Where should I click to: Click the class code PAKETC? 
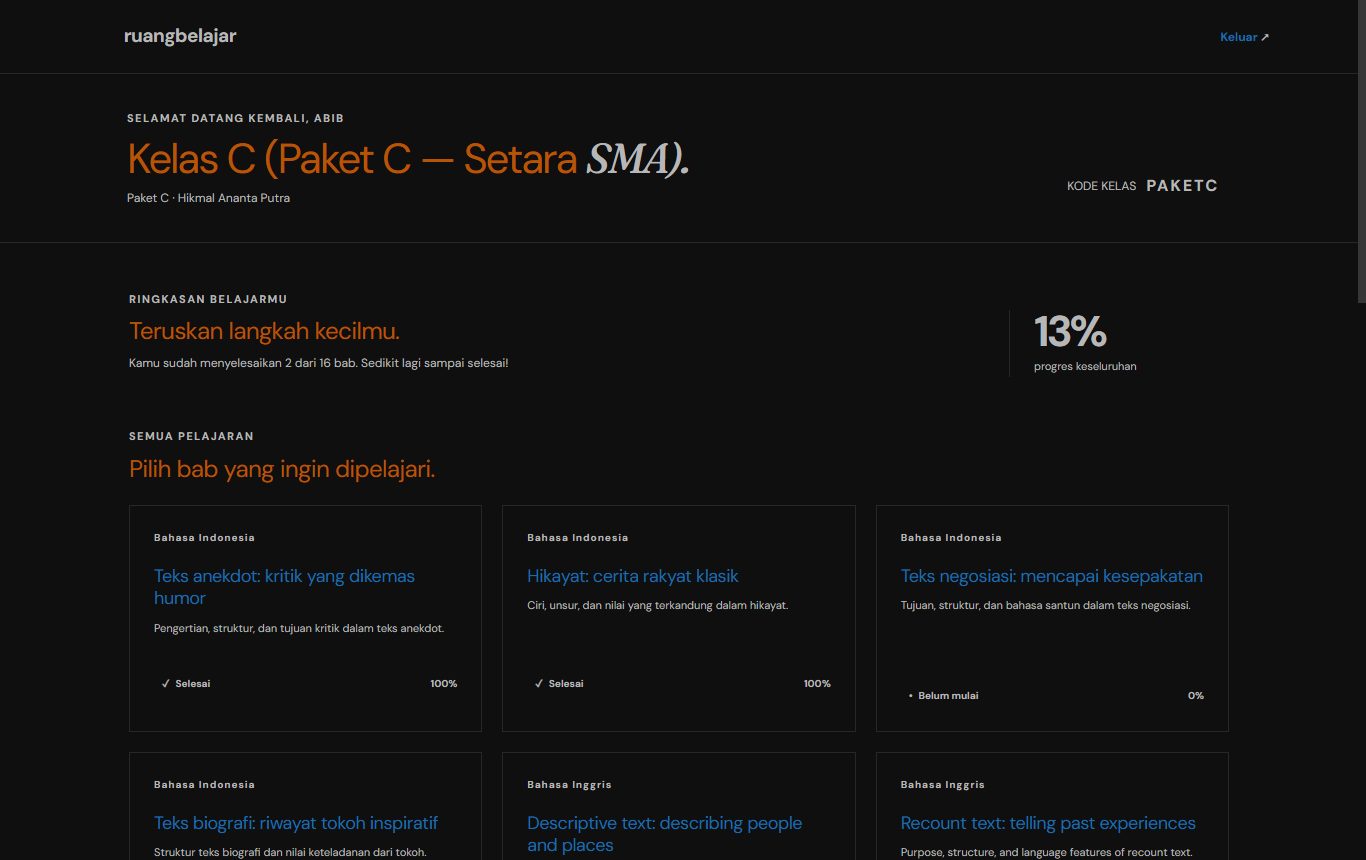[x=1182, y=185]
